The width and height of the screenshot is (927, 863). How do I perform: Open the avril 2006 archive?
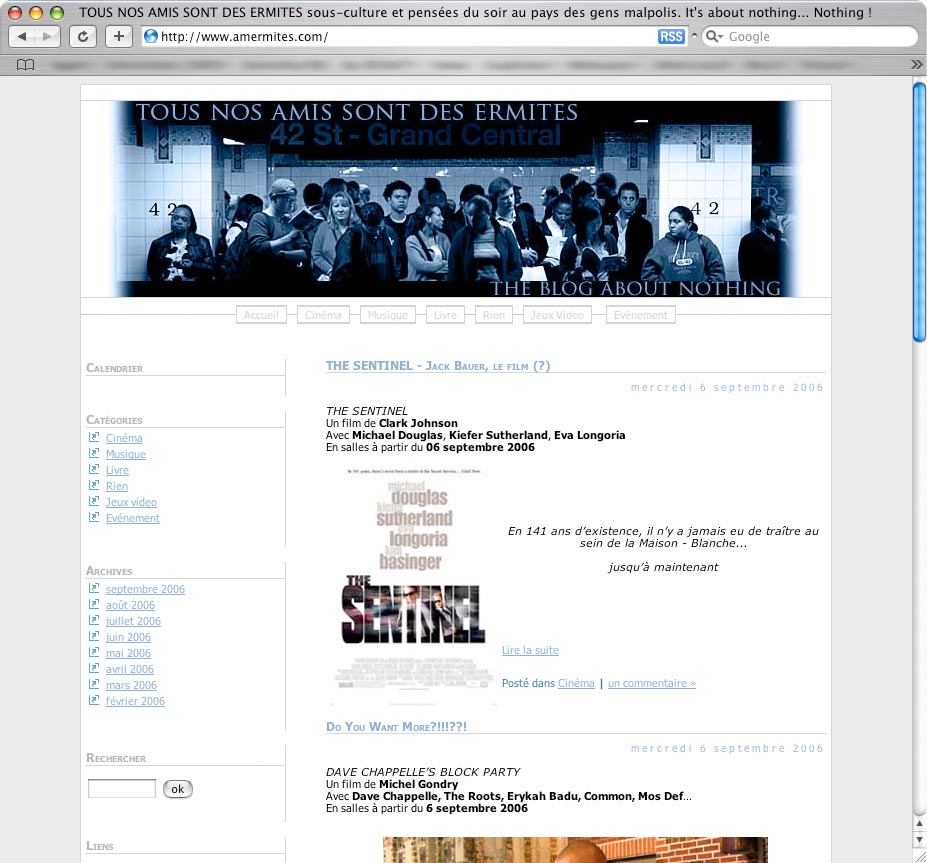point(129,669)
